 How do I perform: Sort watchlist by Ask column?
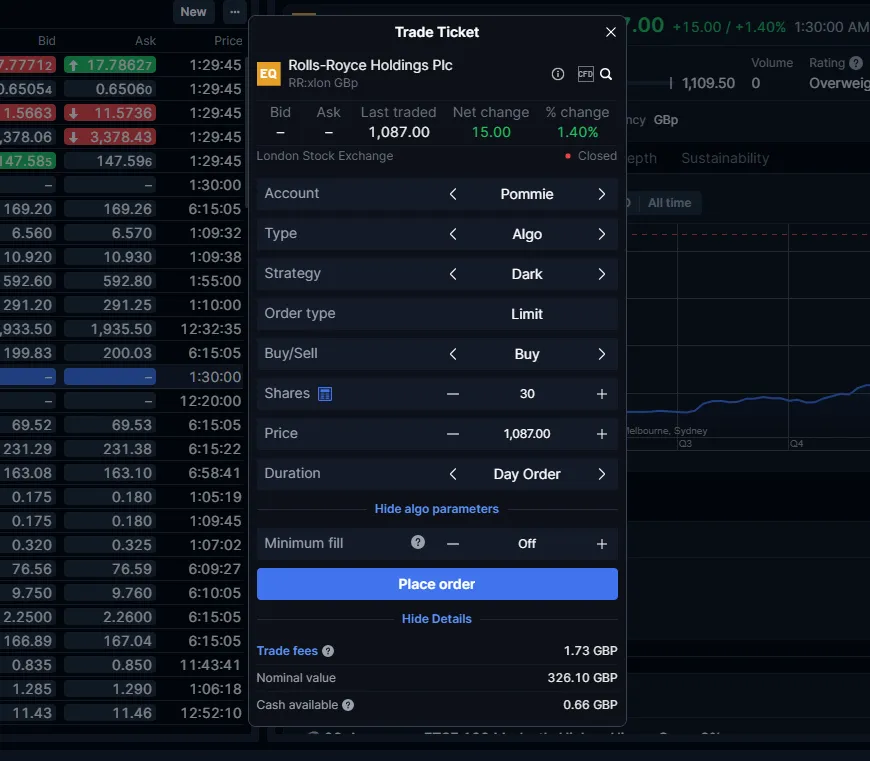145,40
